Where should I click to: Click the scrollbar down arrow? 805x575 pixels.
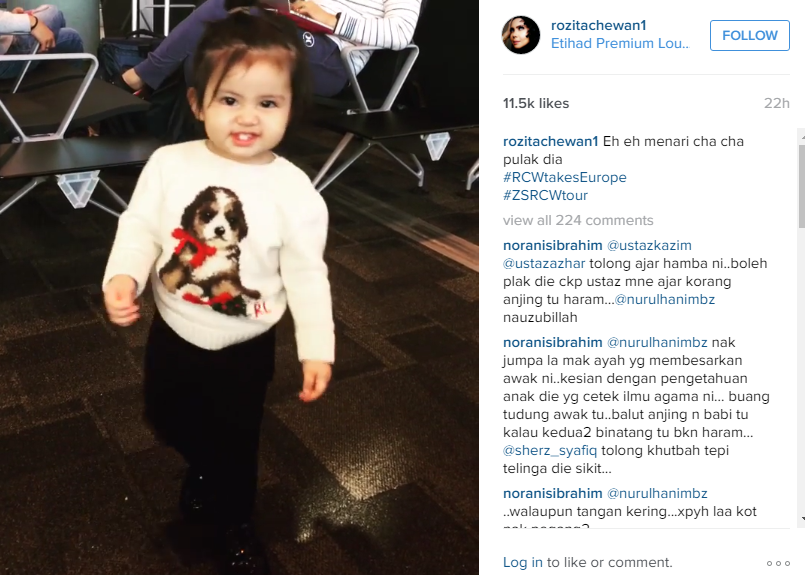[x=801, y=520]
